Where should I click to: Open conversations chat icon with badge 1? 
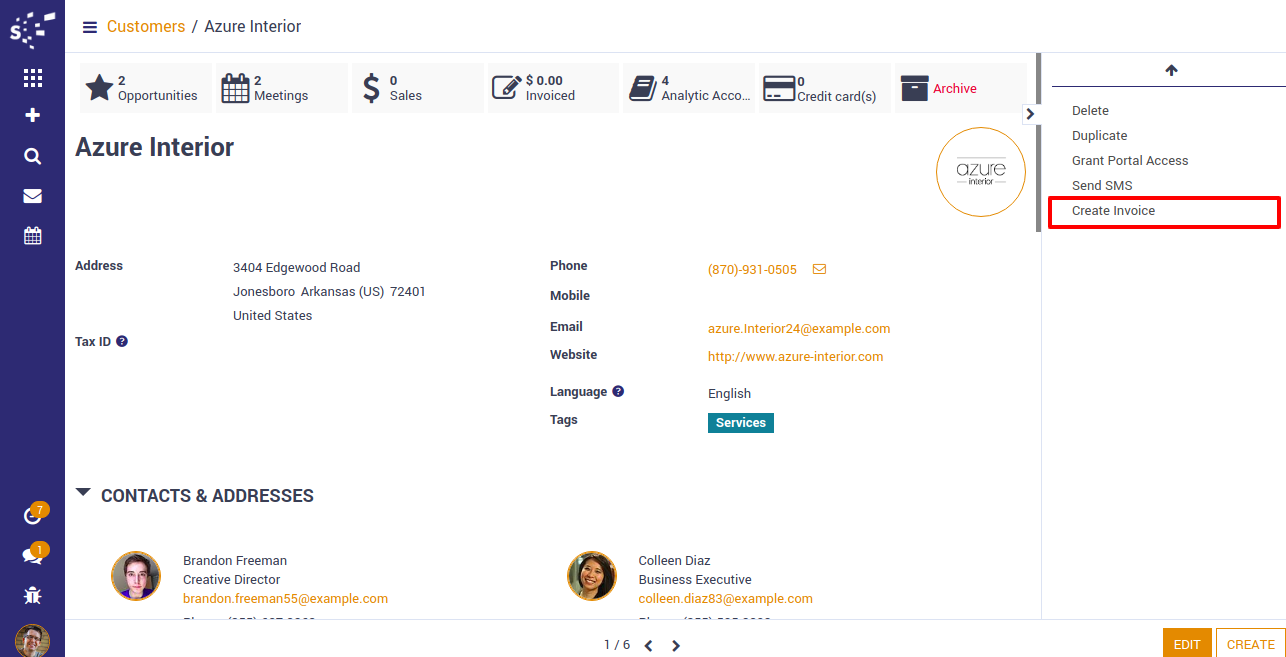tap(32, 556)
